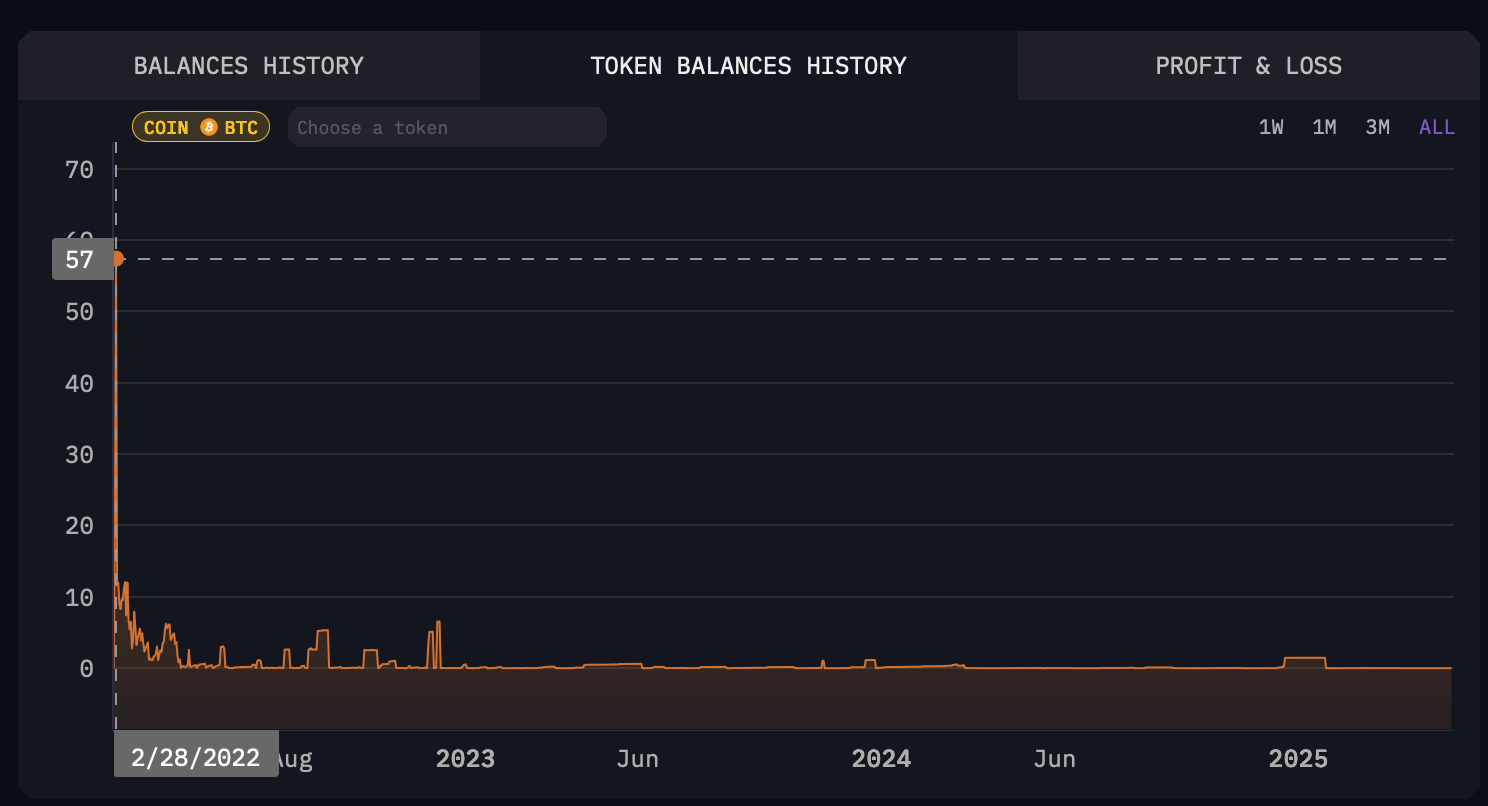
Task: Click the 57 value label on y-axis
Action: point(80,260)
